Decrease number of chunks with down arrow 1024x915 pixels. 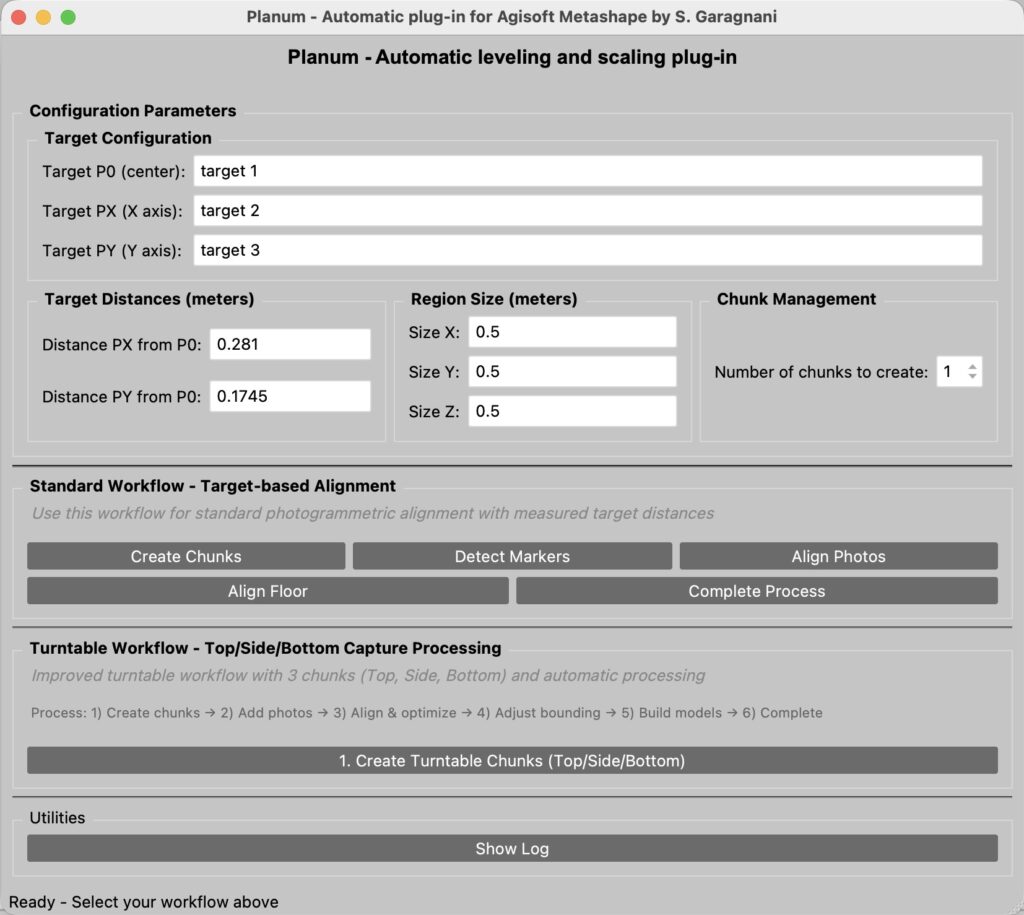972,377
